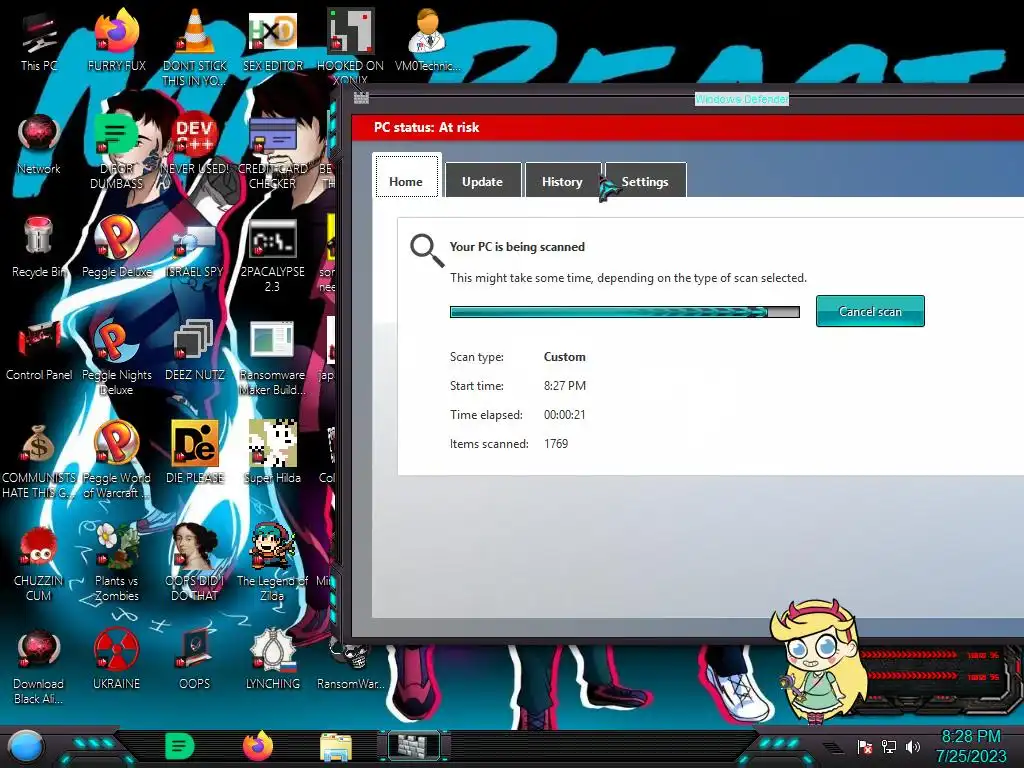Open Firefox from the taskbar
Image resolution: width=1024 pixels, height=768 pixels.
pos(258,746)
